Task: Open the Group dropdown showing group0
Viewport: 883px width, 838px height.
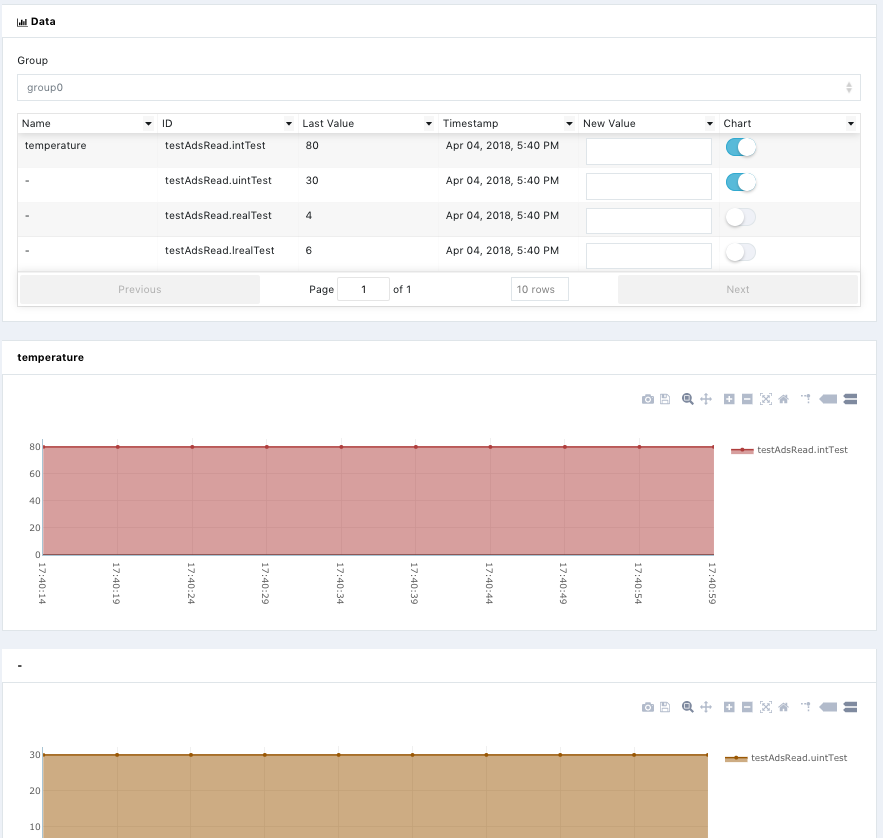Action: click(x=438, y=88)
